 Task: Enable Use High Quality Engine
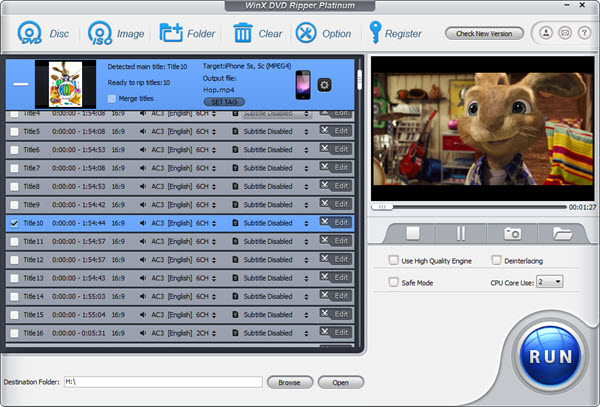(x=393, y=260)
